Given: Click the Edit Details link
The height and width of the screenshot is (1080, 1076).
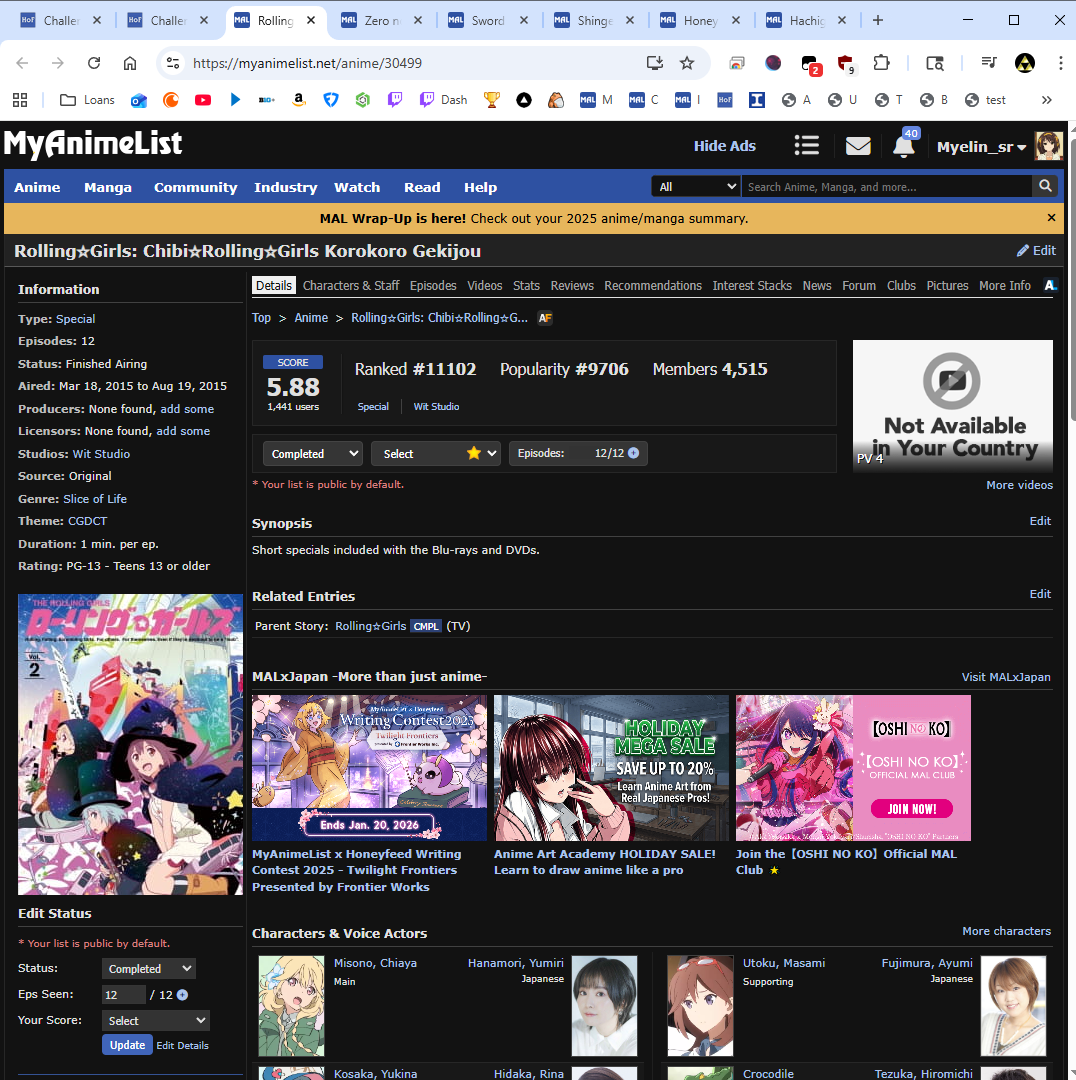Looking at the screenshot, I should 183,1046.
